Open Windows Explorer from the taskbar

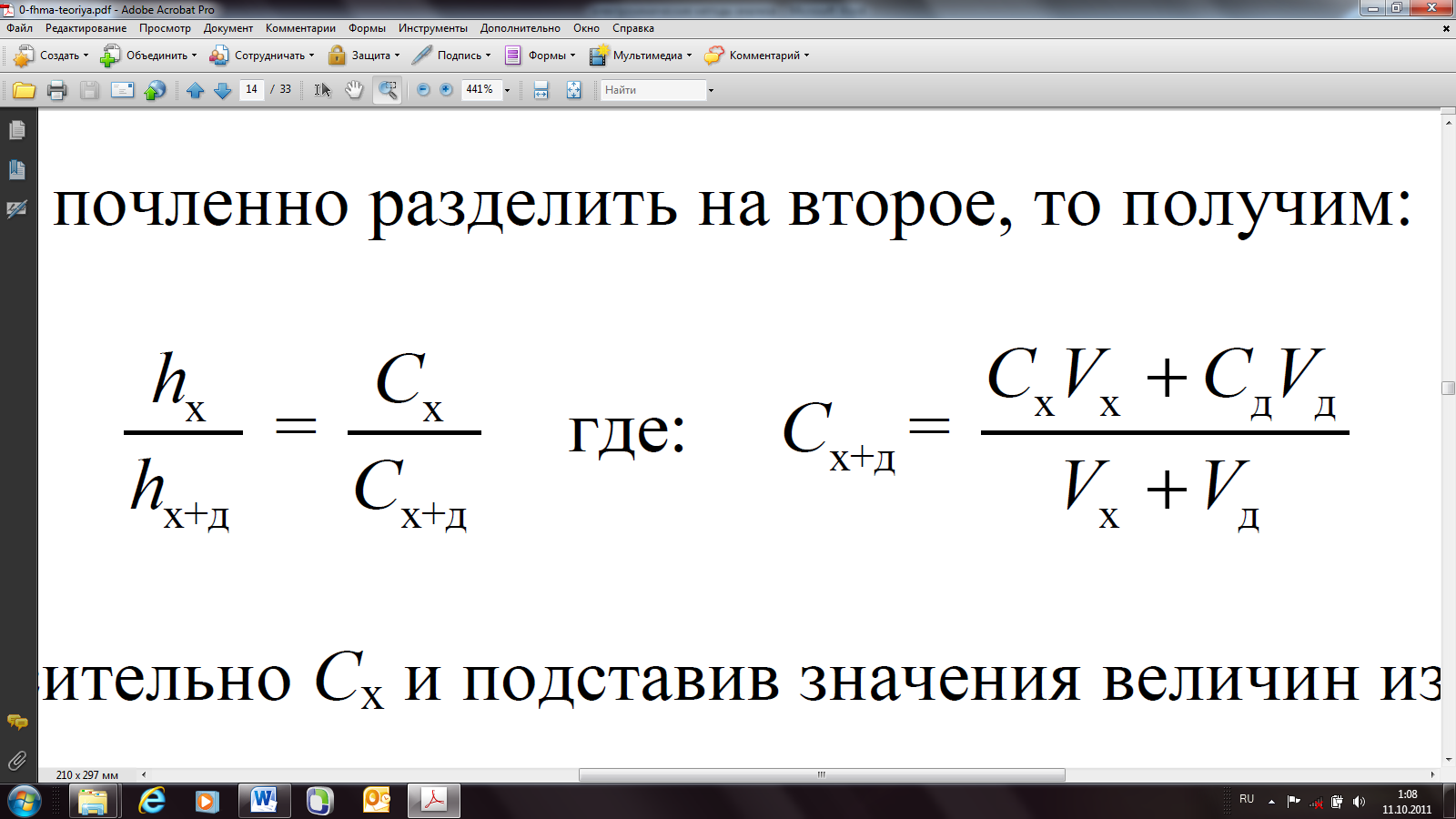[x=93, y=801]
